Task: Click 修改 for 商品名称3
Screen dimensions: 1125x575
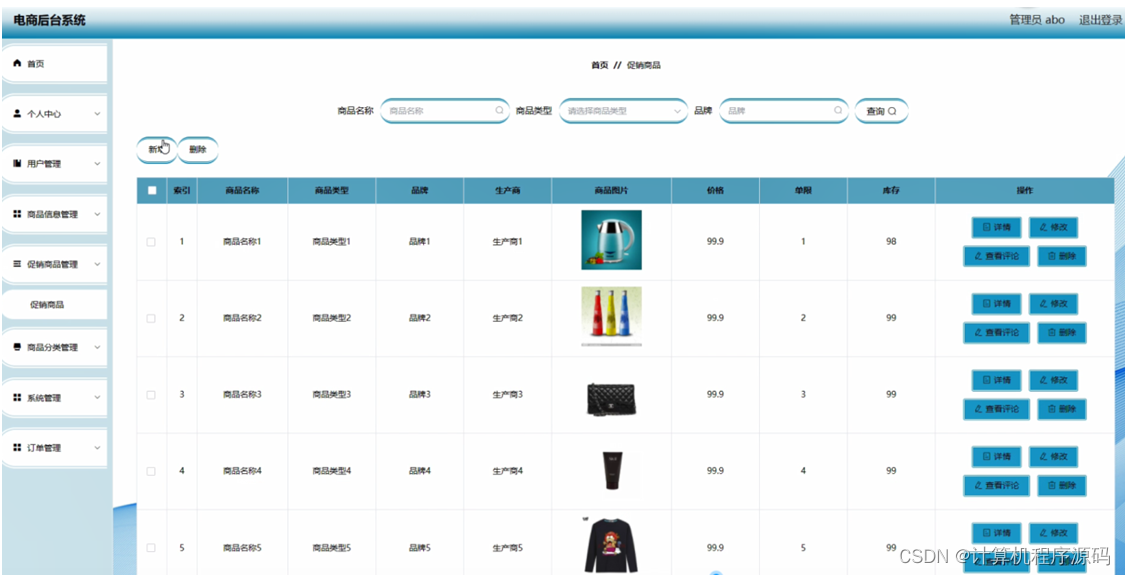Action: [1053, 380]
